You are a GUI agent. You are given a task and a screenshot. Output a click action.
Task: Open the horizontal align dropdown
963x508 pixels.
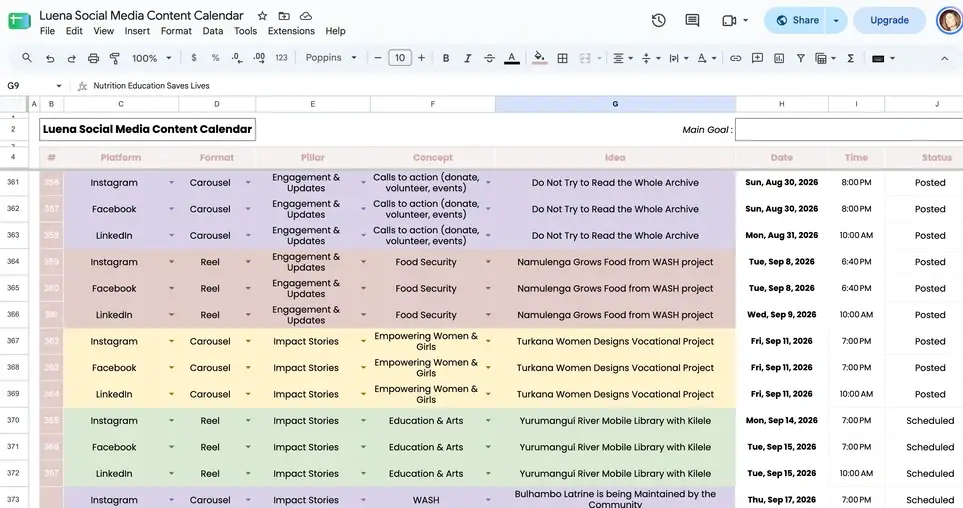(x=623, y=58)
